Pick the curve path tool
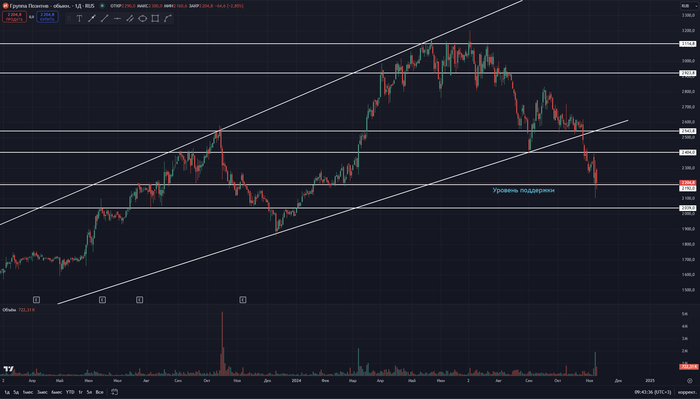This screenshot has width=700, height=399. tap(167, 18)
